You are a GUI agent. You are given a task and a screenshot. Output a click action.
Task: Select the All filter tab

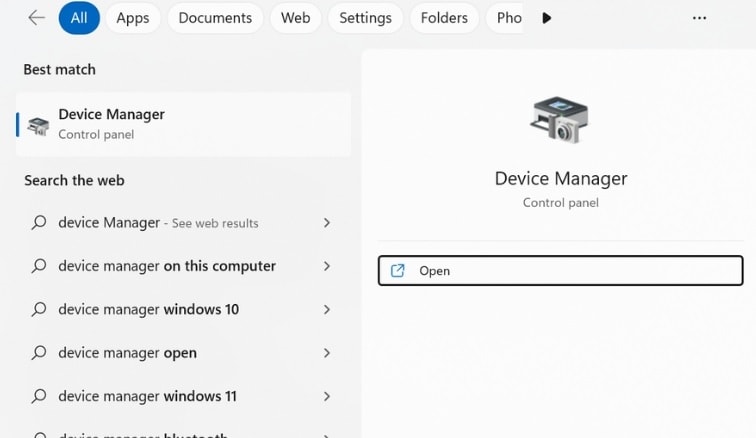pyautogui.click(x=79, y=18)
